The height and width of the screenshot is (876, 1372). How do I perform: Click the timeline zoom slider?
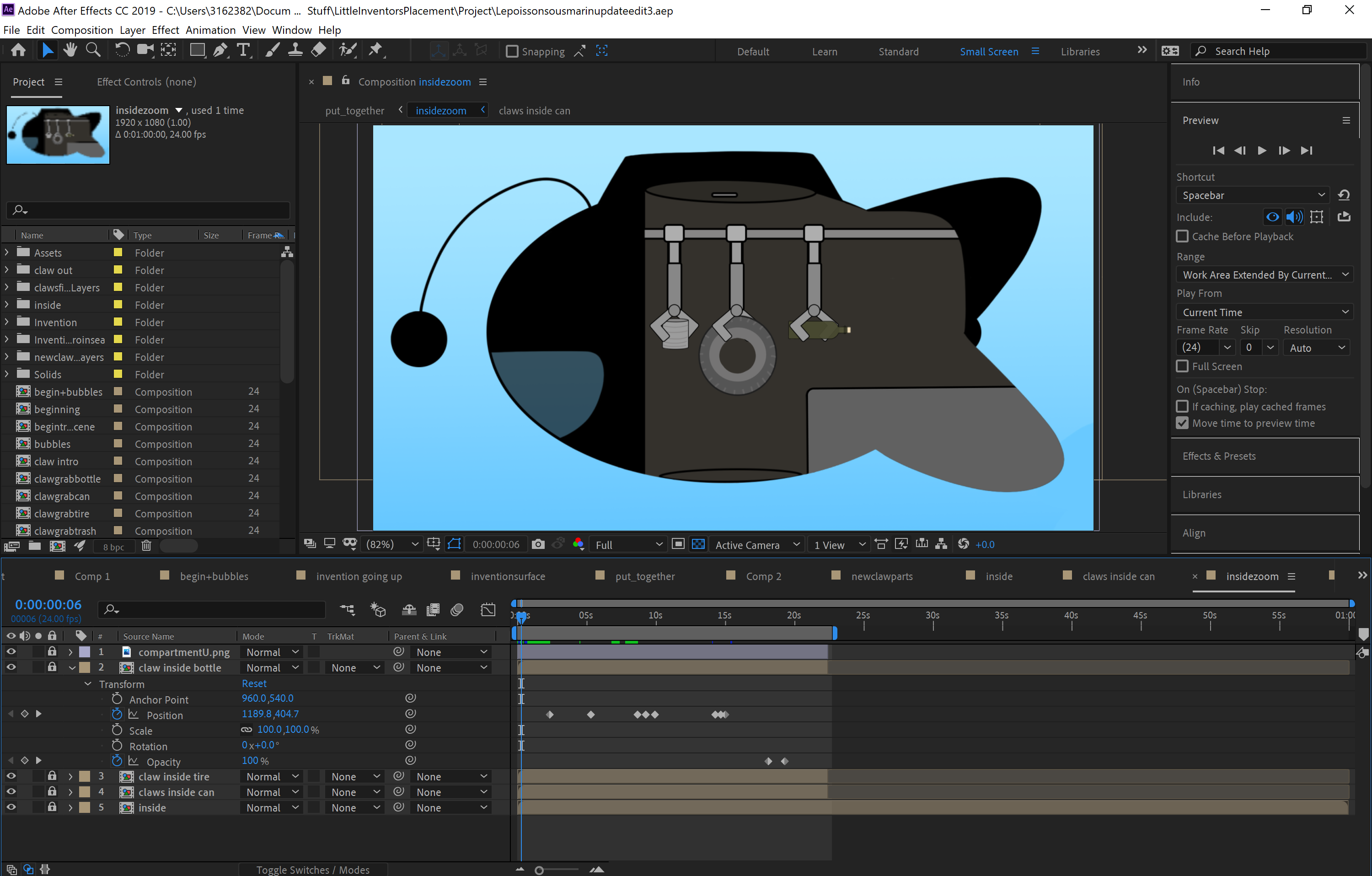tap(540, 870)
